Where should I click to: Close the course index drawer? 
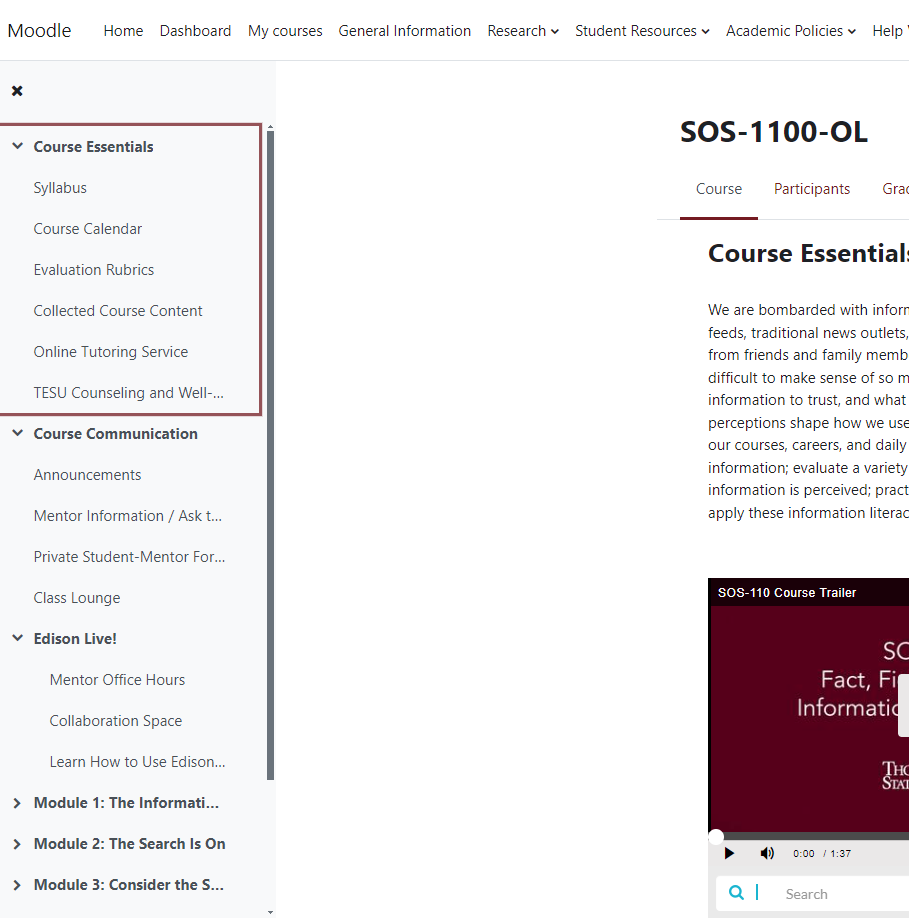tap(17, 90)
